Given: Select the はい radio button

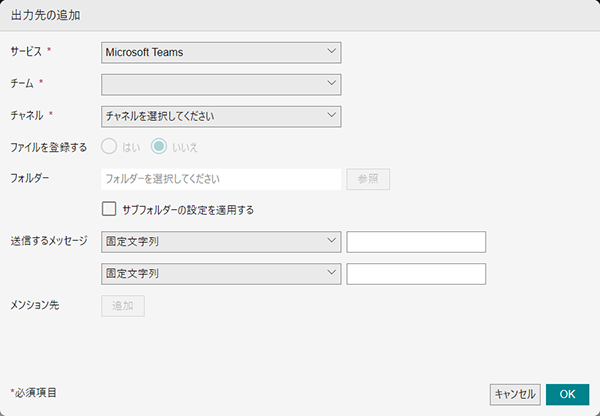Looking at the screenshot, I should tap(109, 147).
